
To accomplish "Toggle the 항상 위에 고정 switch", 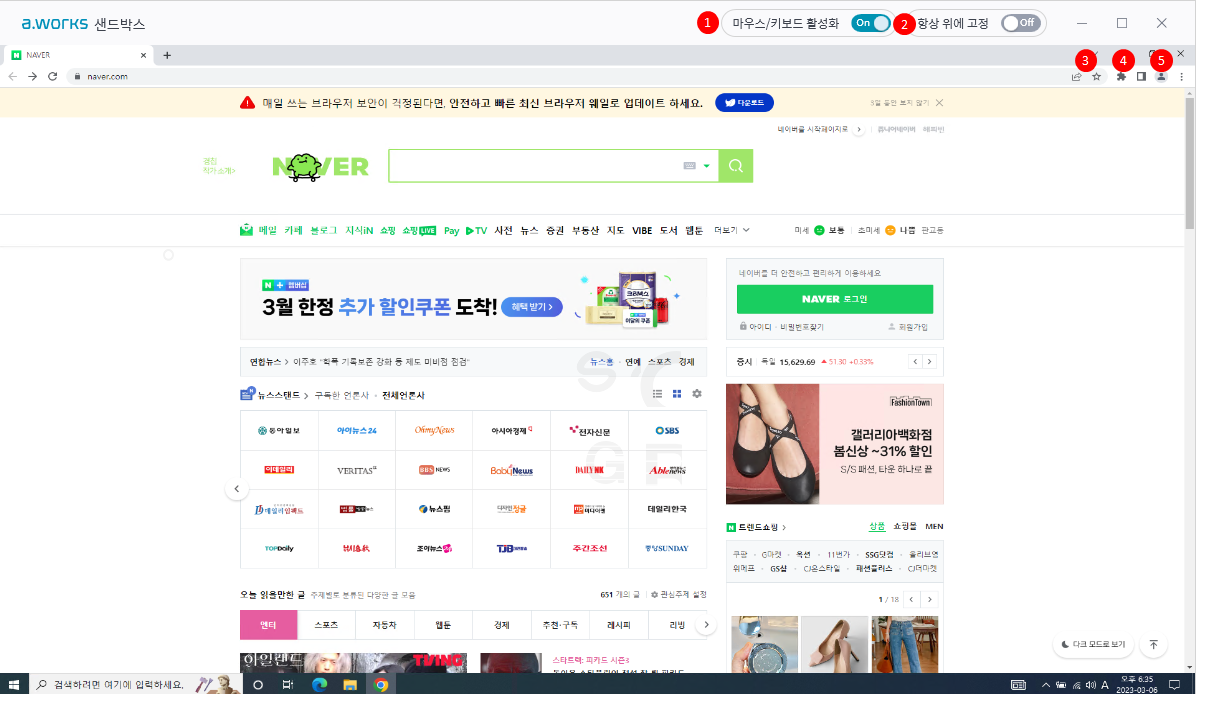I will [x=1021, y=23].
